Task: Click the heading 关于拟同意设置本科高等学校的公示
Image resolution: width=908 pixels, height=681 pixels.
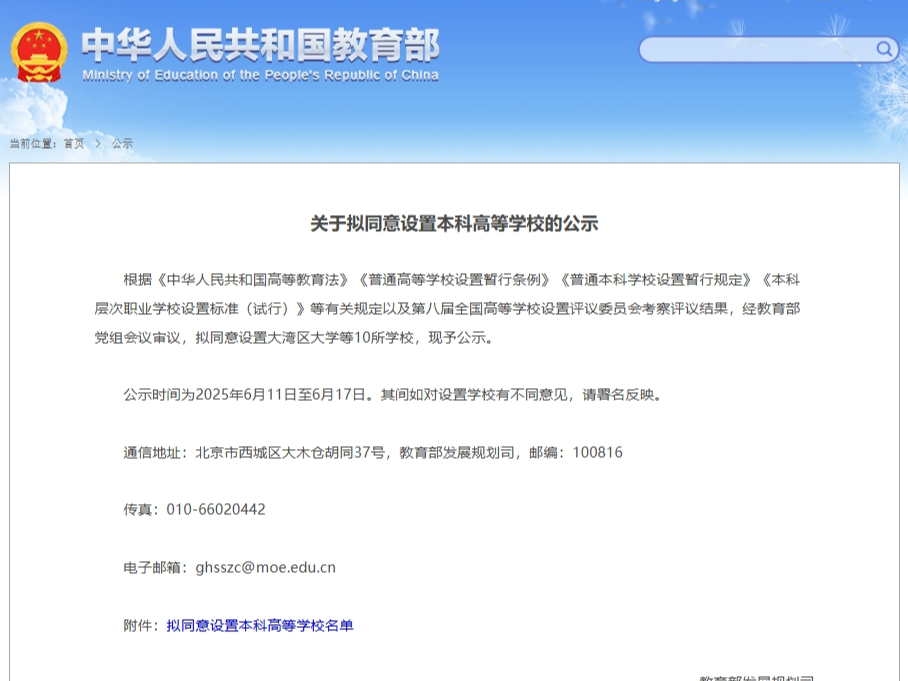Action: pos(454,224)
